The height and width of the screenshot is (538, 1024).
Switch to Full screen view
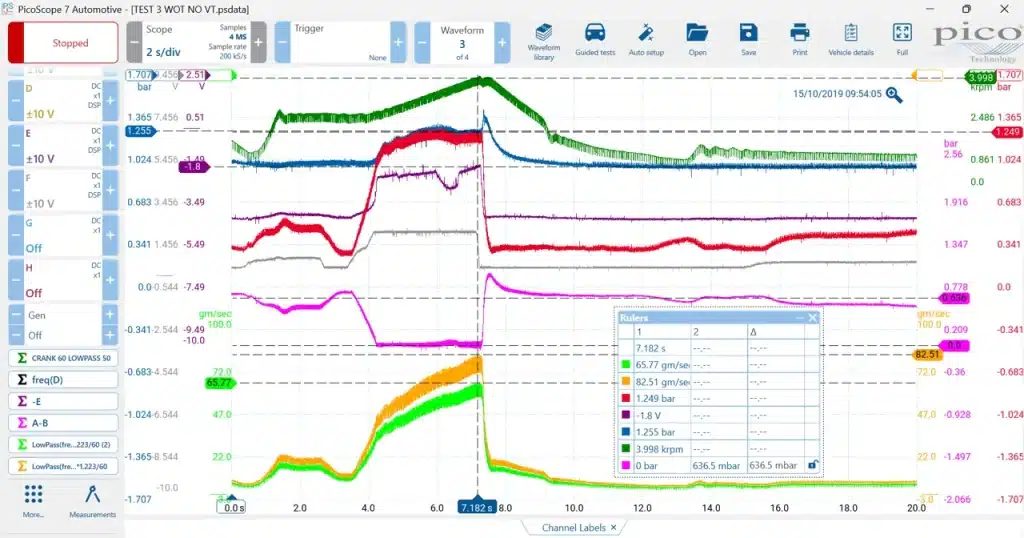pos(902,40)
